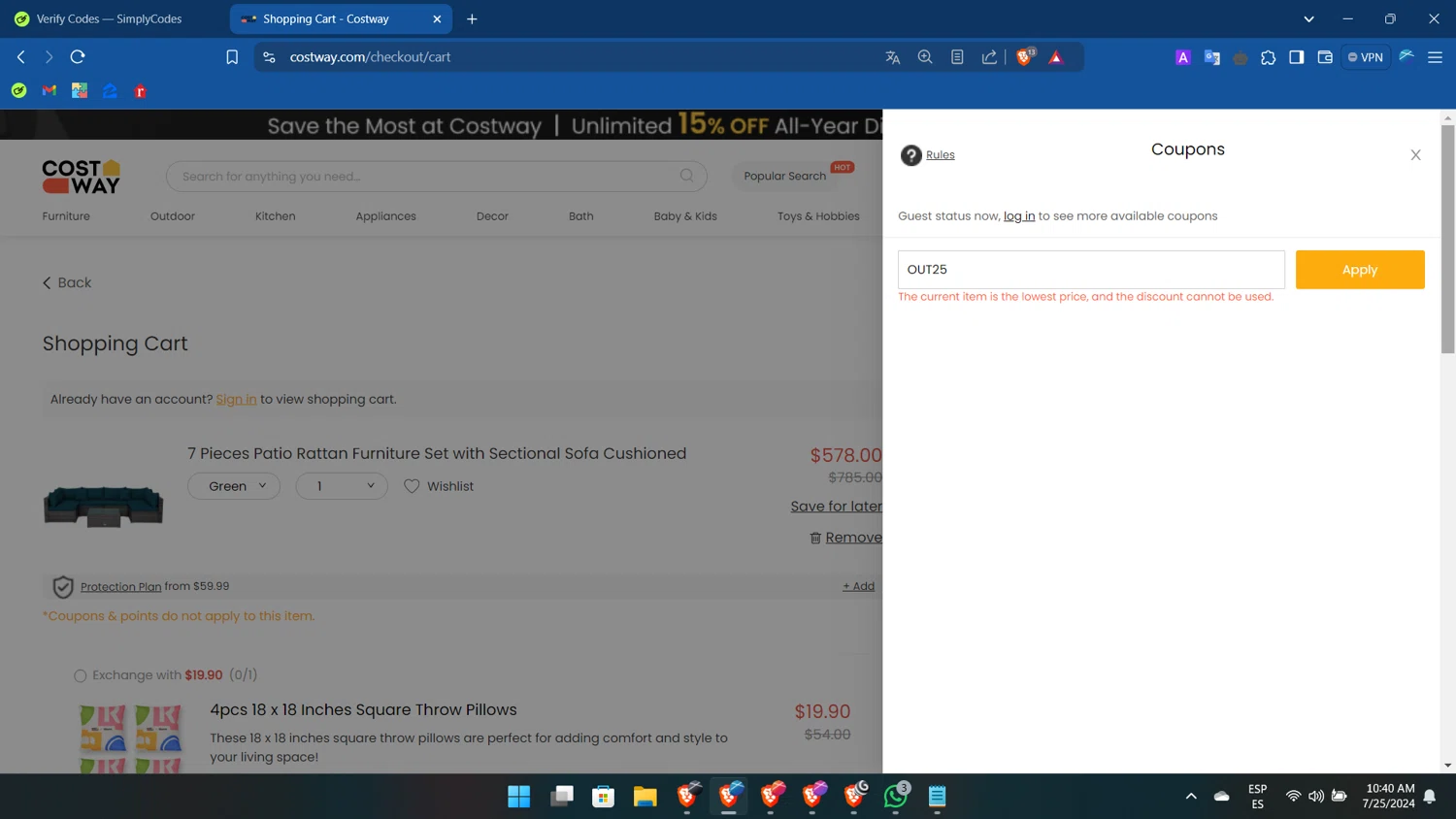
Task: Open the Appliances category menu
Action: click(385, 216)
